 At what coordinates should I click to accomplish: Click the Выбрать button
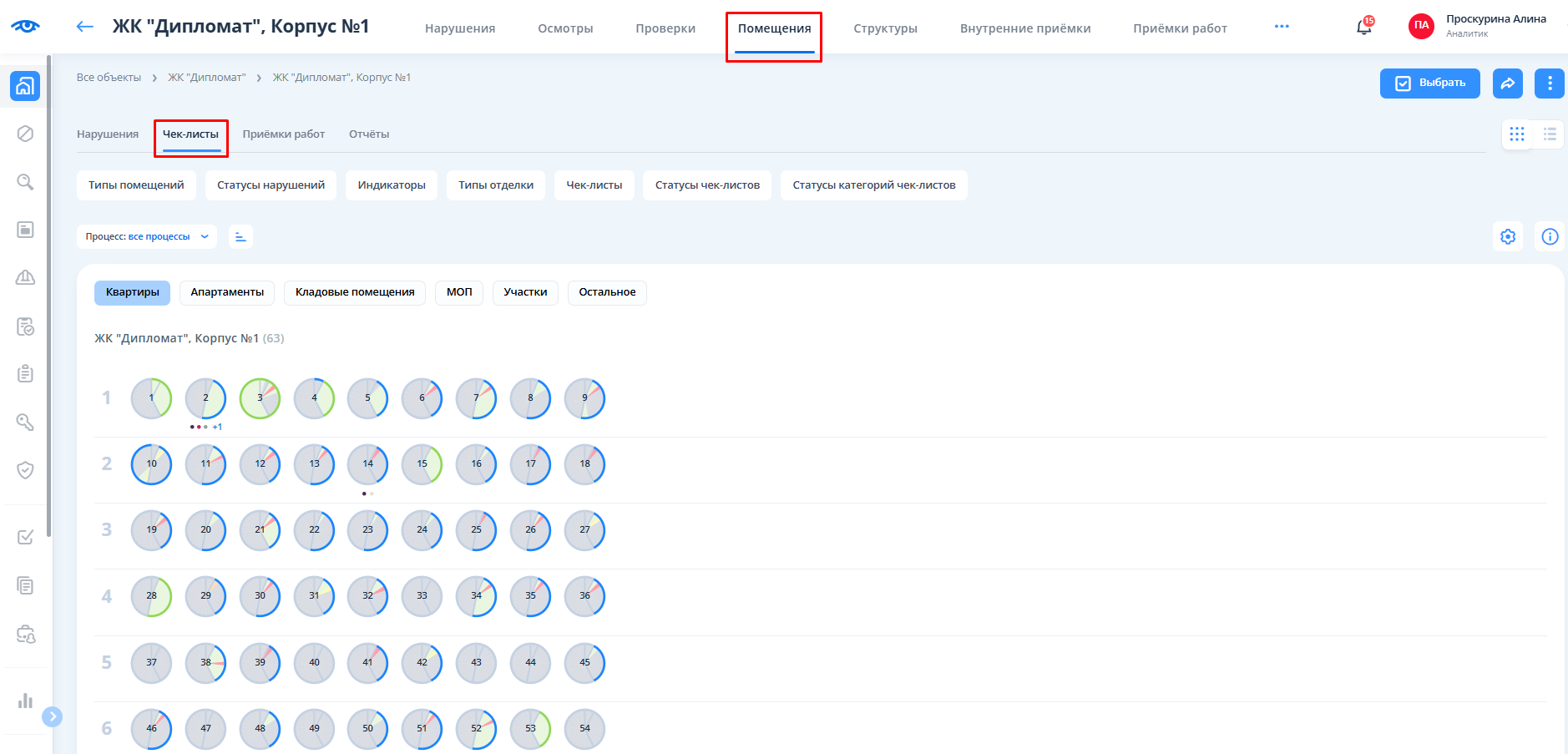click(x=1429, y=83)
